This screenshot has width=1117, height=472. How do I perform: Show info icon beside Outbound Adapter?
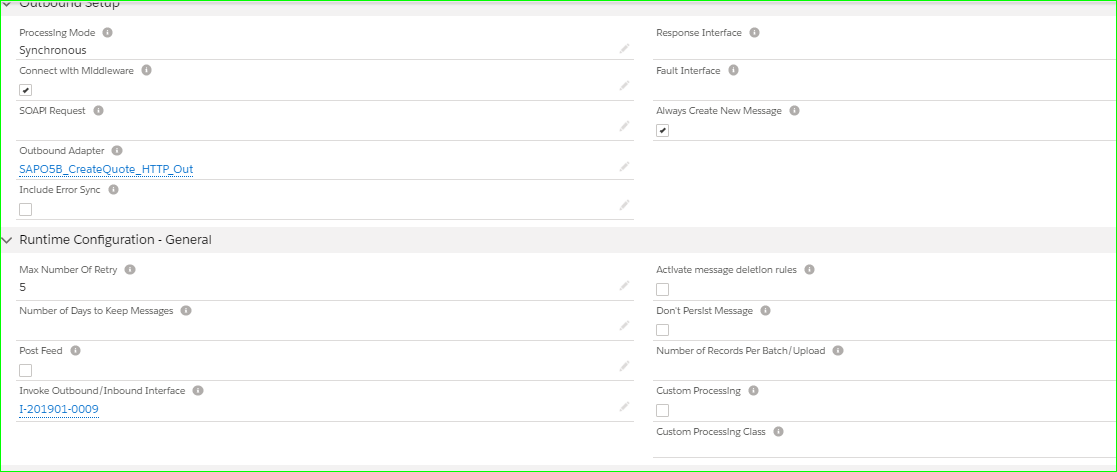[118, 151]
